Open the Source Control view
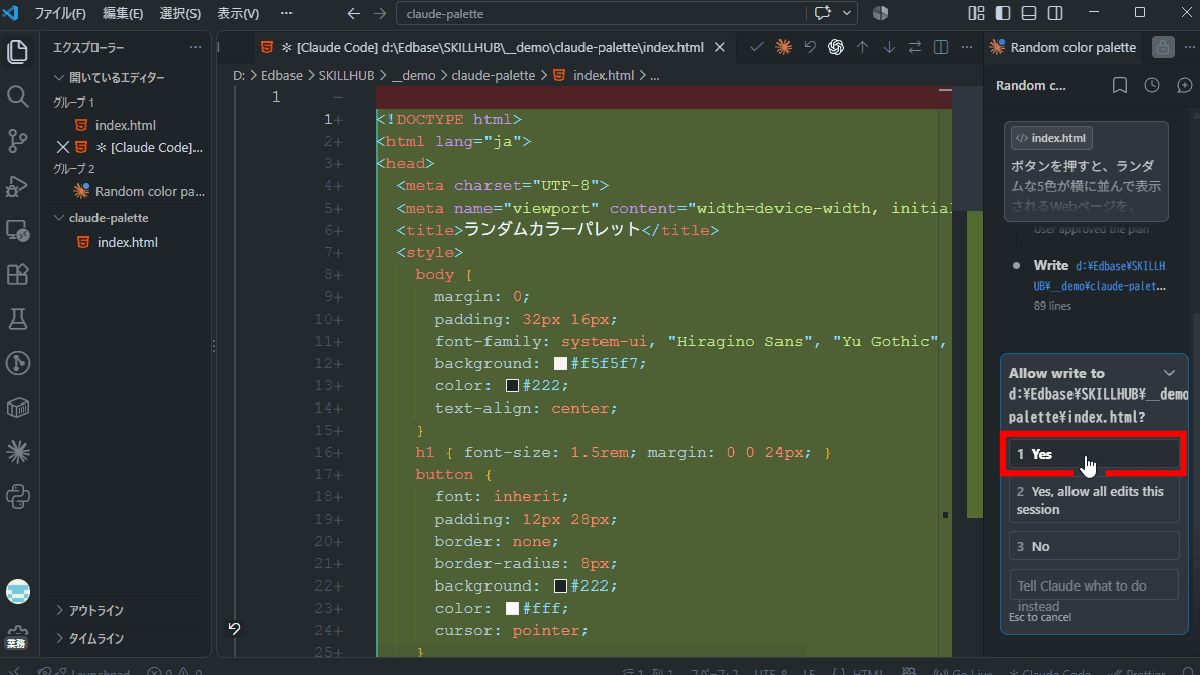The image size is (1200, 675). point(17,141)
